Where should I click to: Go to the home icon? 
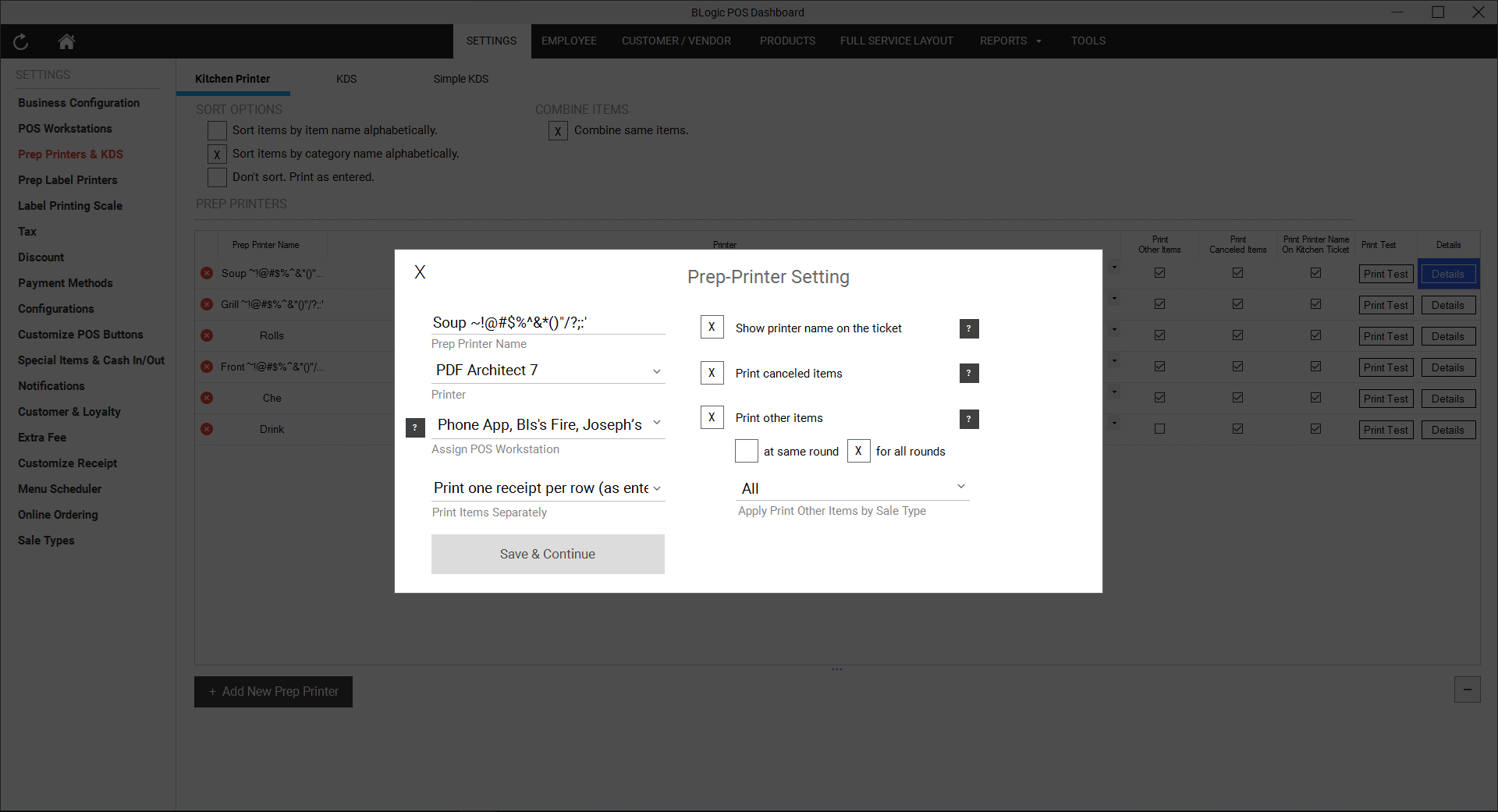(66, 42)
